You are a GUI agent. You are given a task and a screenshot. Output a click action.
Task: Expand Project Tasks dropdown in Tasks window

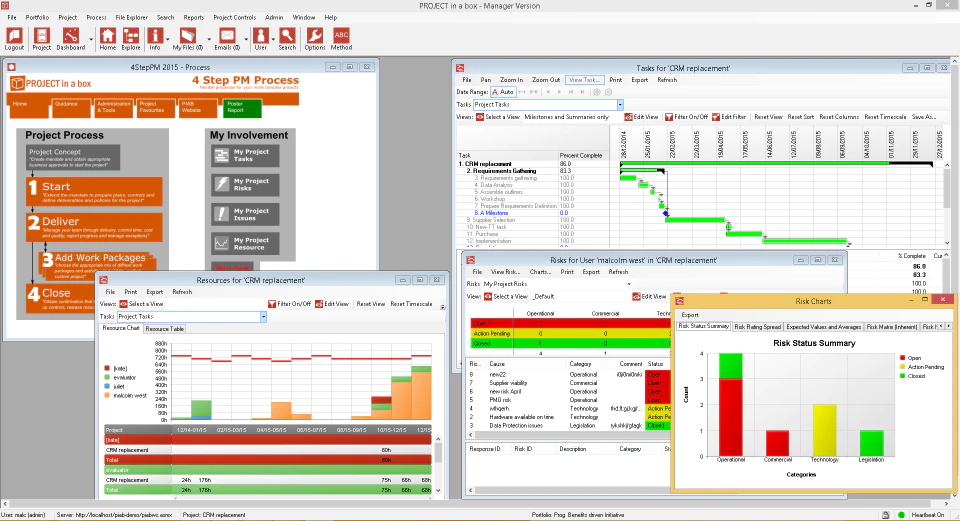(620, 105)
